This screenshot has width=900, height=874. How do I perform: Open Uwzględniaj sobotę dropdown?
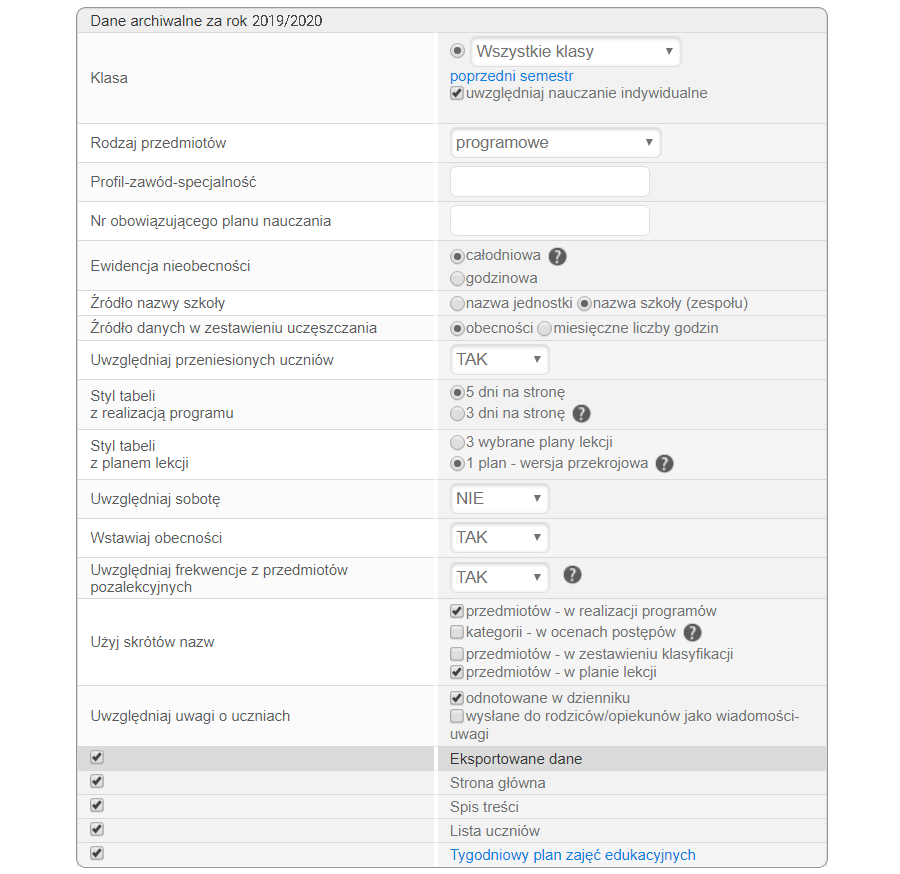tap(499, 498)
